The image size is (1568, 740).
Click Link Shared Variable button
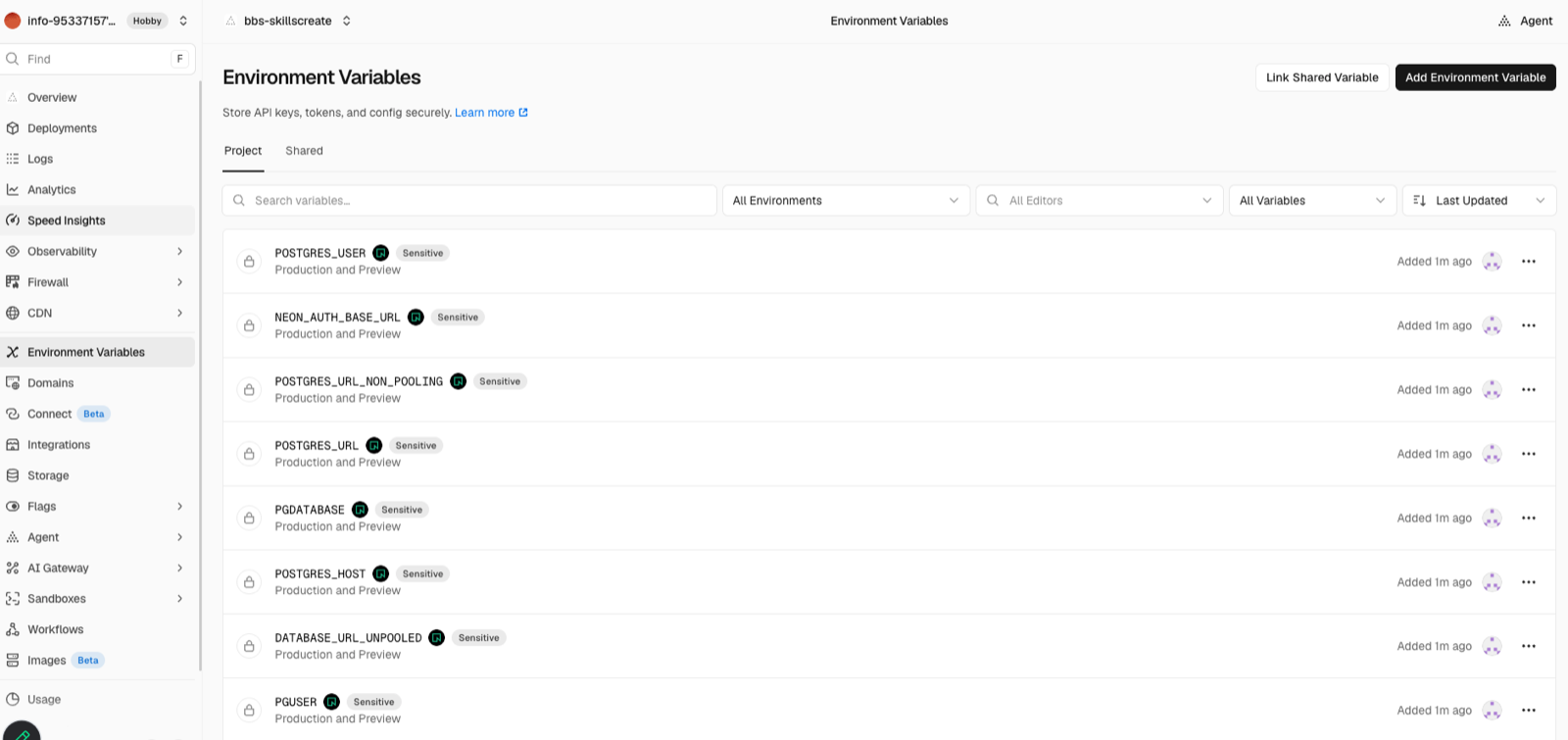coord(1322,77)
